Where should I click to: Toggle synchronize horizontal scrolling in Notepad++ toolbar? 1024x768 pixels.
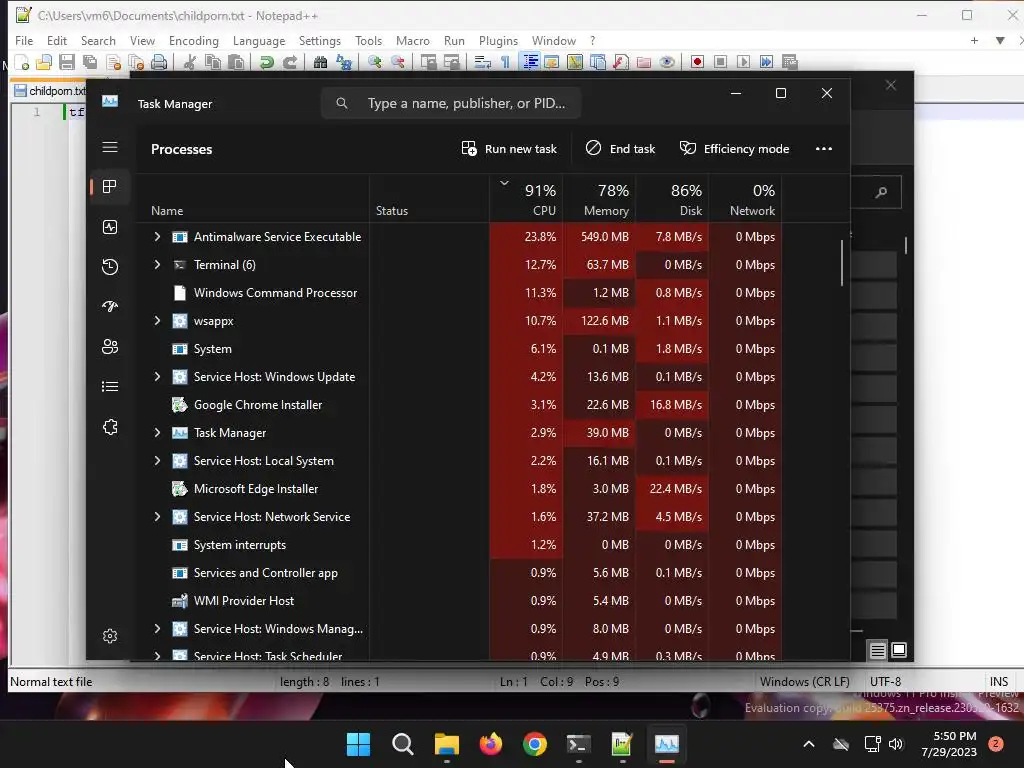[x=451, y=62]
